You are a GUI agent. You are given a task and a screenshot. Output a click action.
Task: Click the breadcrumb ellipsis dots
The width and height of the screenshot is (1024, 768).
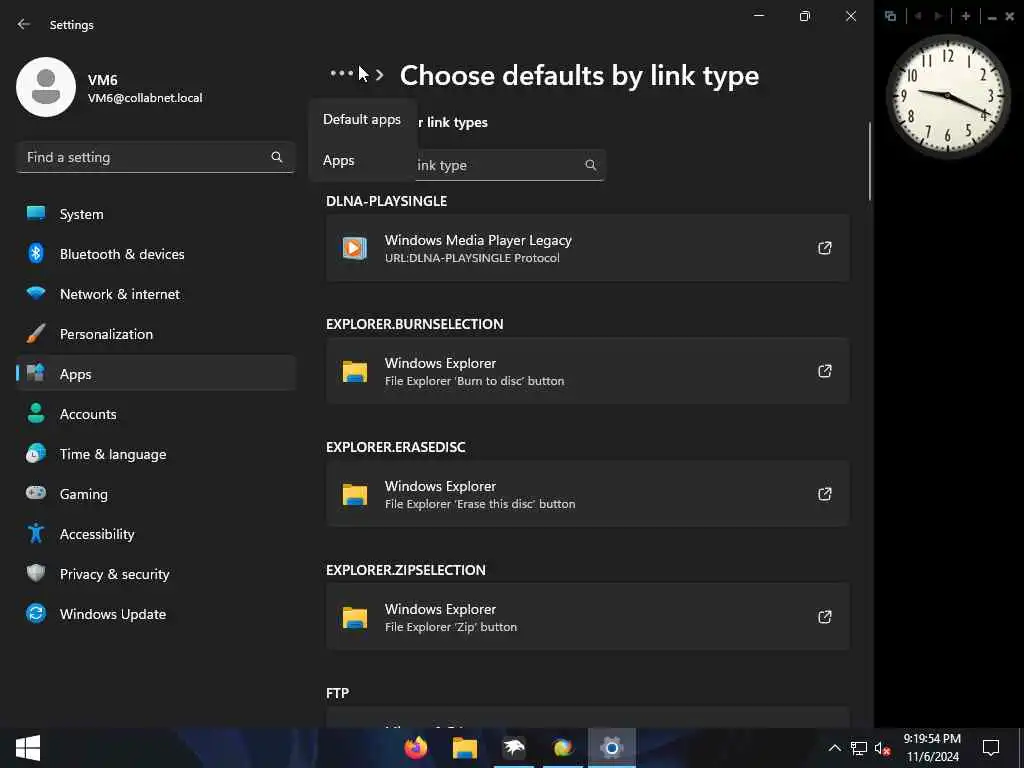click(x=342, y=74)
